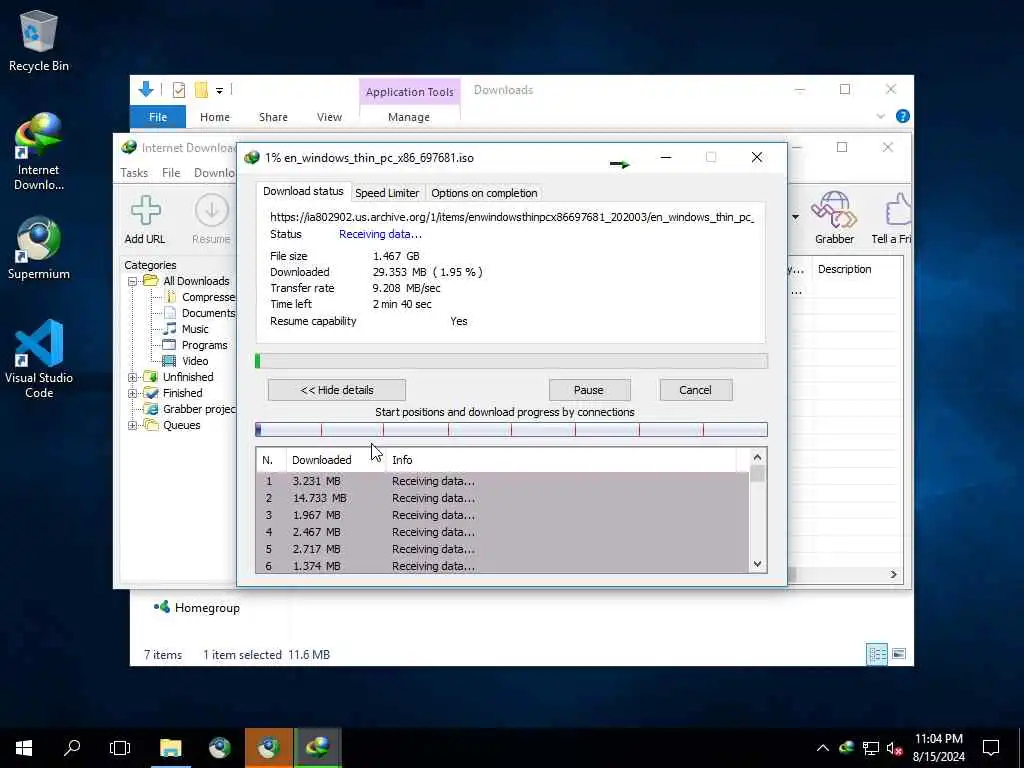Expand the Unfinished tree node

tap(133, 377)
